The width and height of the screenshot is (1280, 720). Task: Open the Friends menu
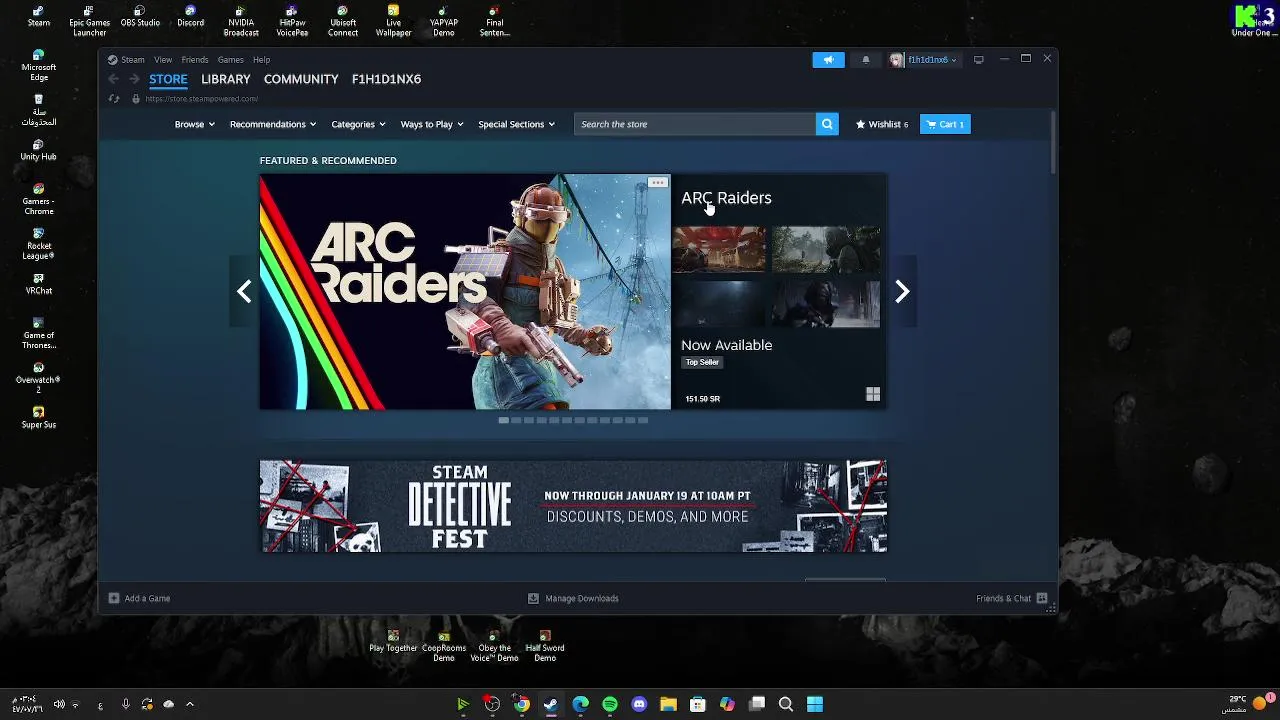point(195,60)
